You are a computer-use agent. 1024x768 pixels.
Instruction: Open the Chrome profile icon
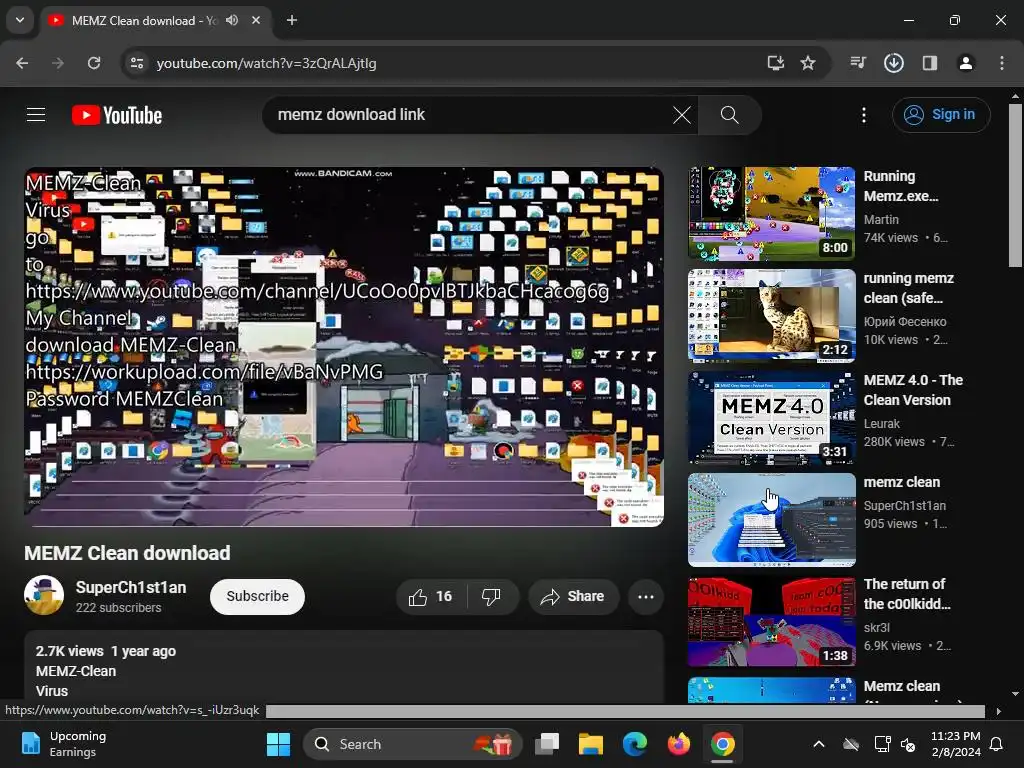click(965, 63)
